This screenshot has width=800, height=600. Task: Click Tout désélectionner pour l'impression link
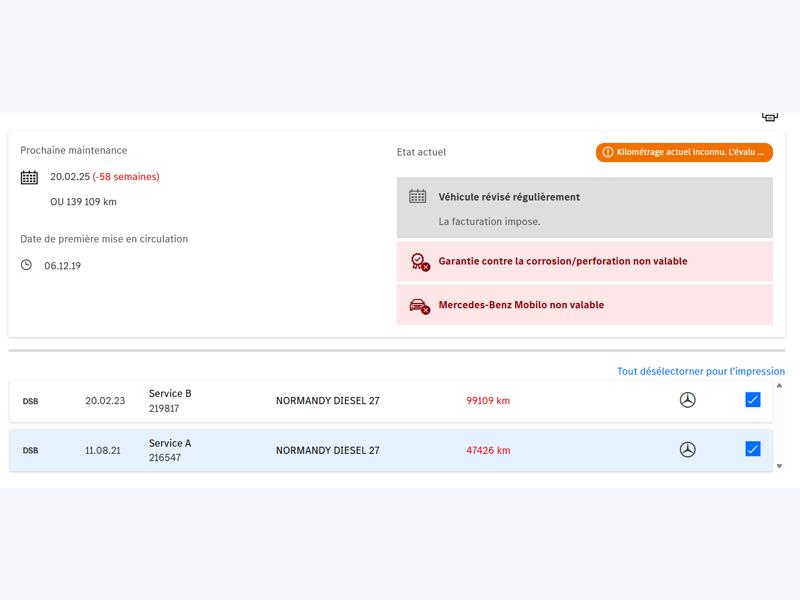(700, 371)
